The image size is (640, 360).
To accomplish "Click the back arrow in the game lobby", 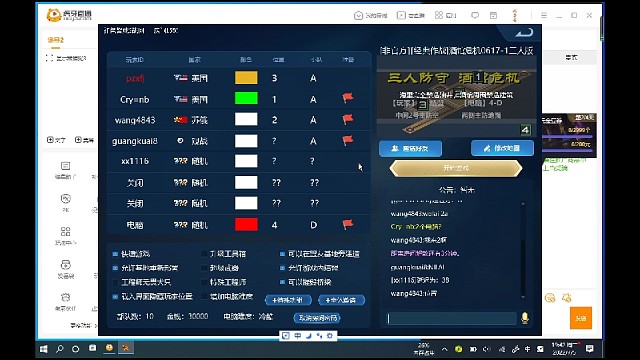I will [524, 33].
